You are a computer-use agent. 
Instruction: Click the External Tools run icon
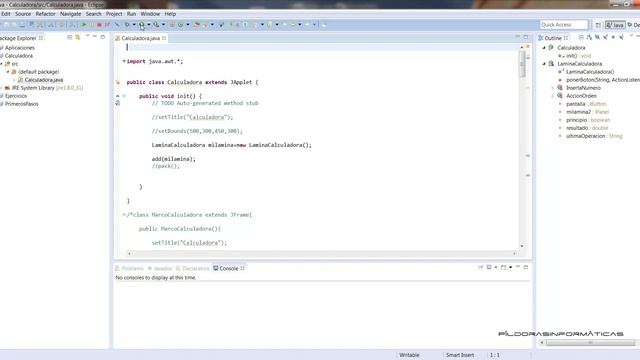(156, 25)
